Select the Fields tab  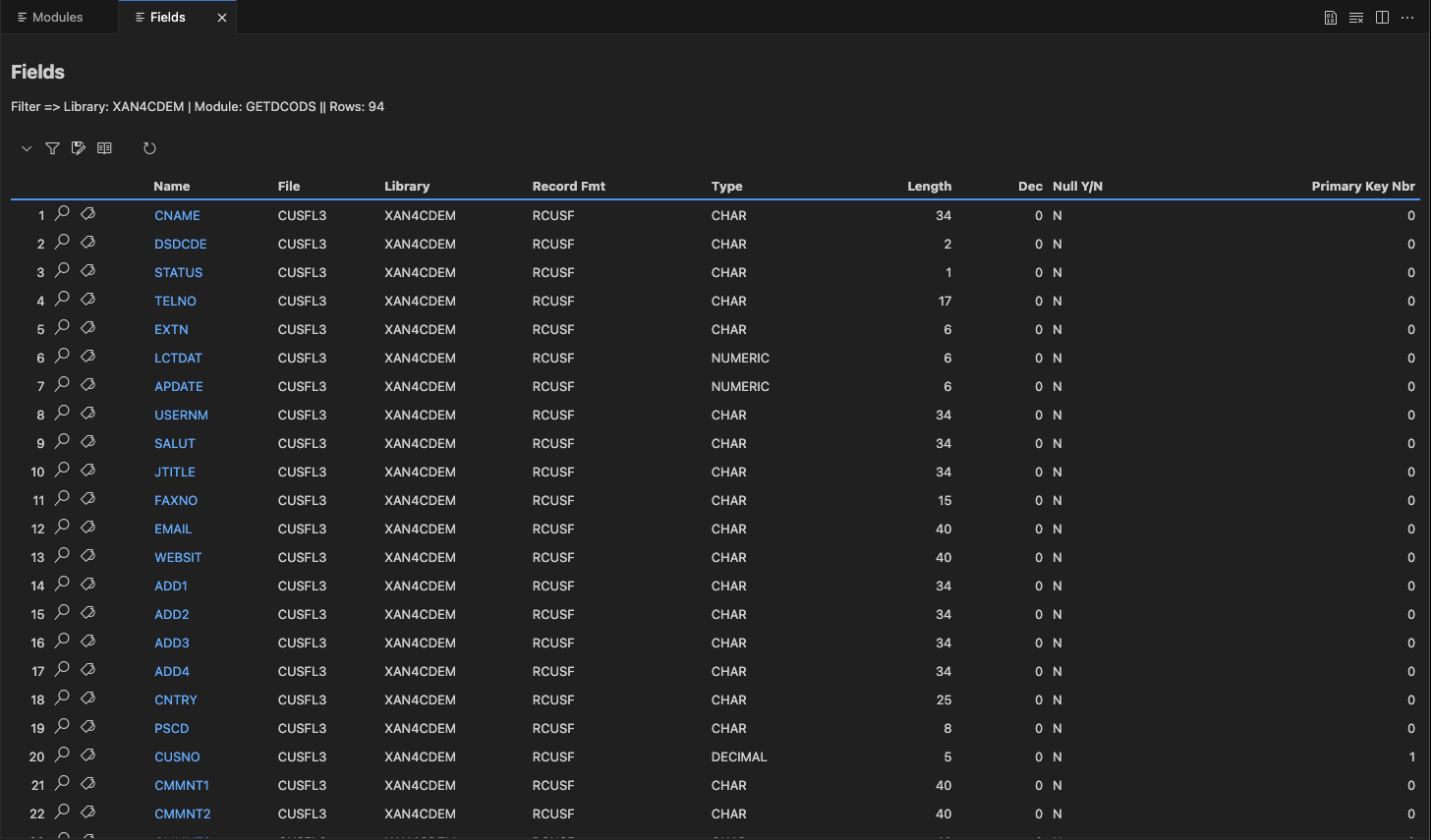click(167, 18)
